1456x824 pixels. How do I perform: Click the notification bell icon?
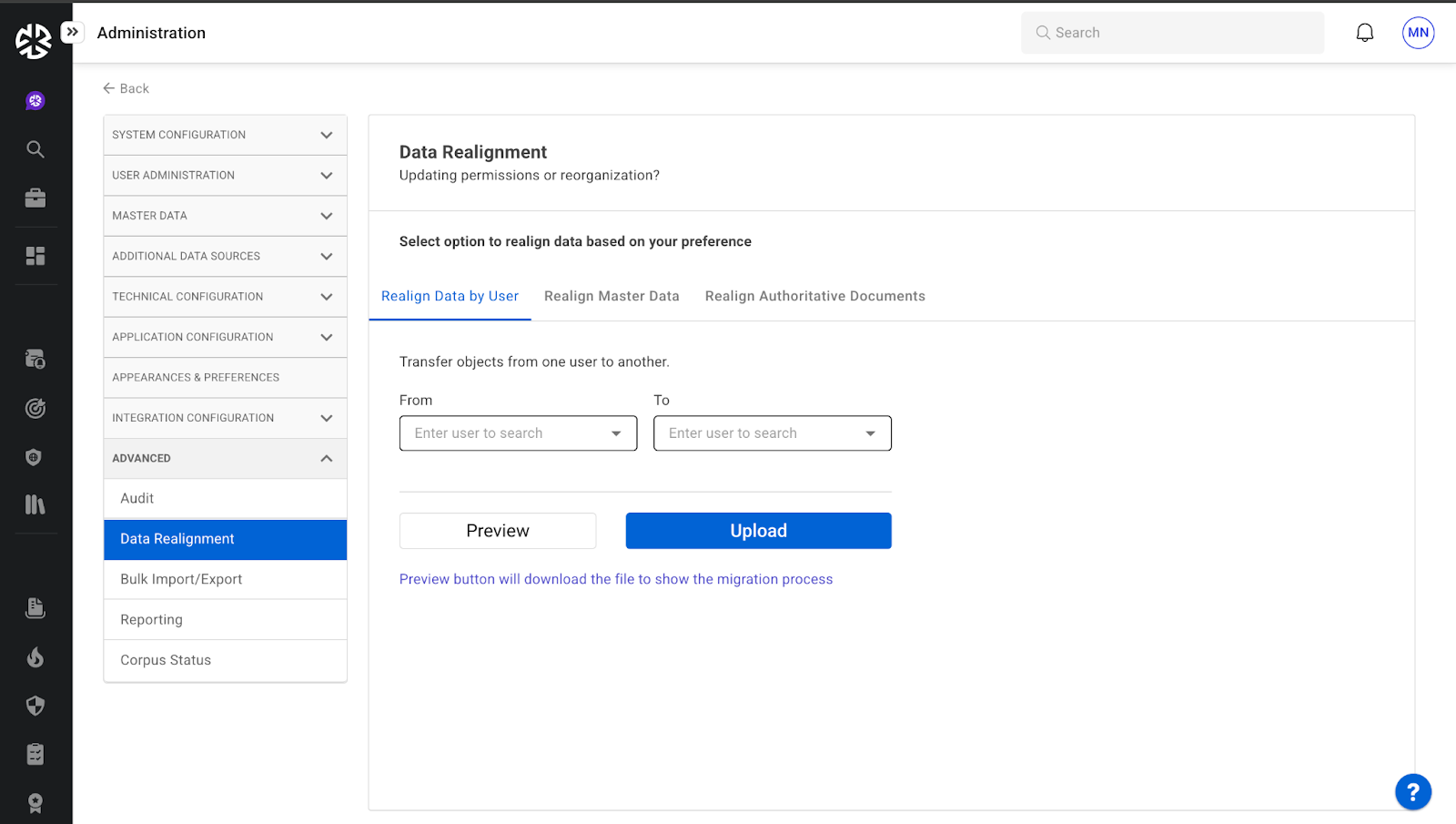1364,33
